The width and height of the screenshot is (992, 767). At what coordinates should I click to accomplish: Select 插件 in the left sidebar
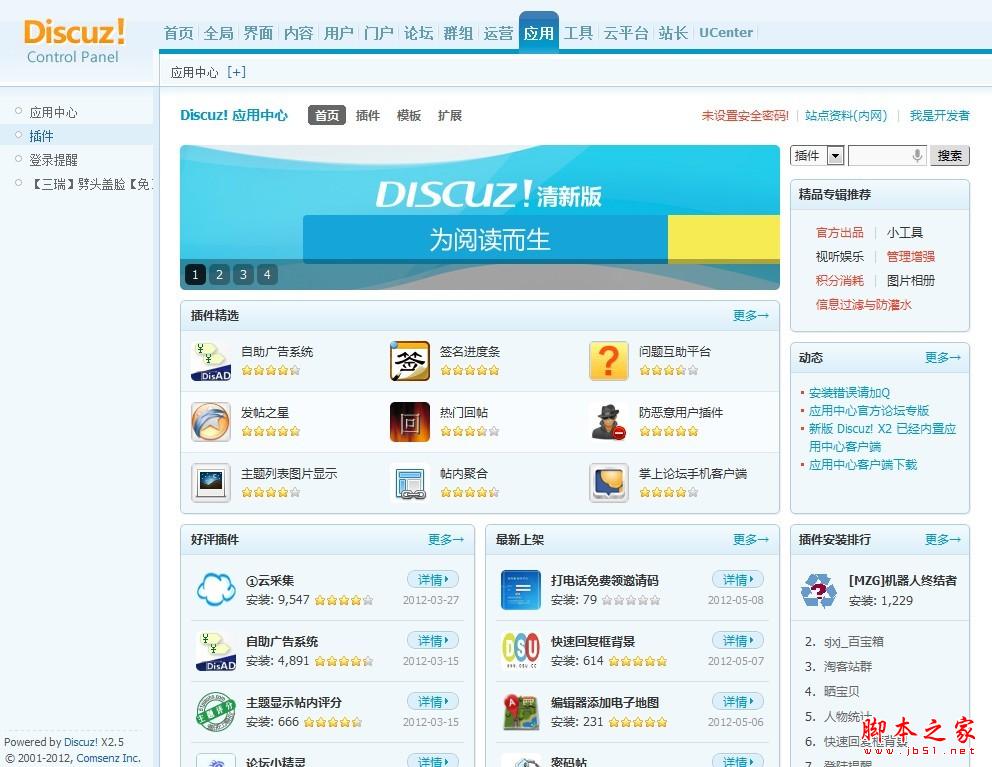point(40,135)
